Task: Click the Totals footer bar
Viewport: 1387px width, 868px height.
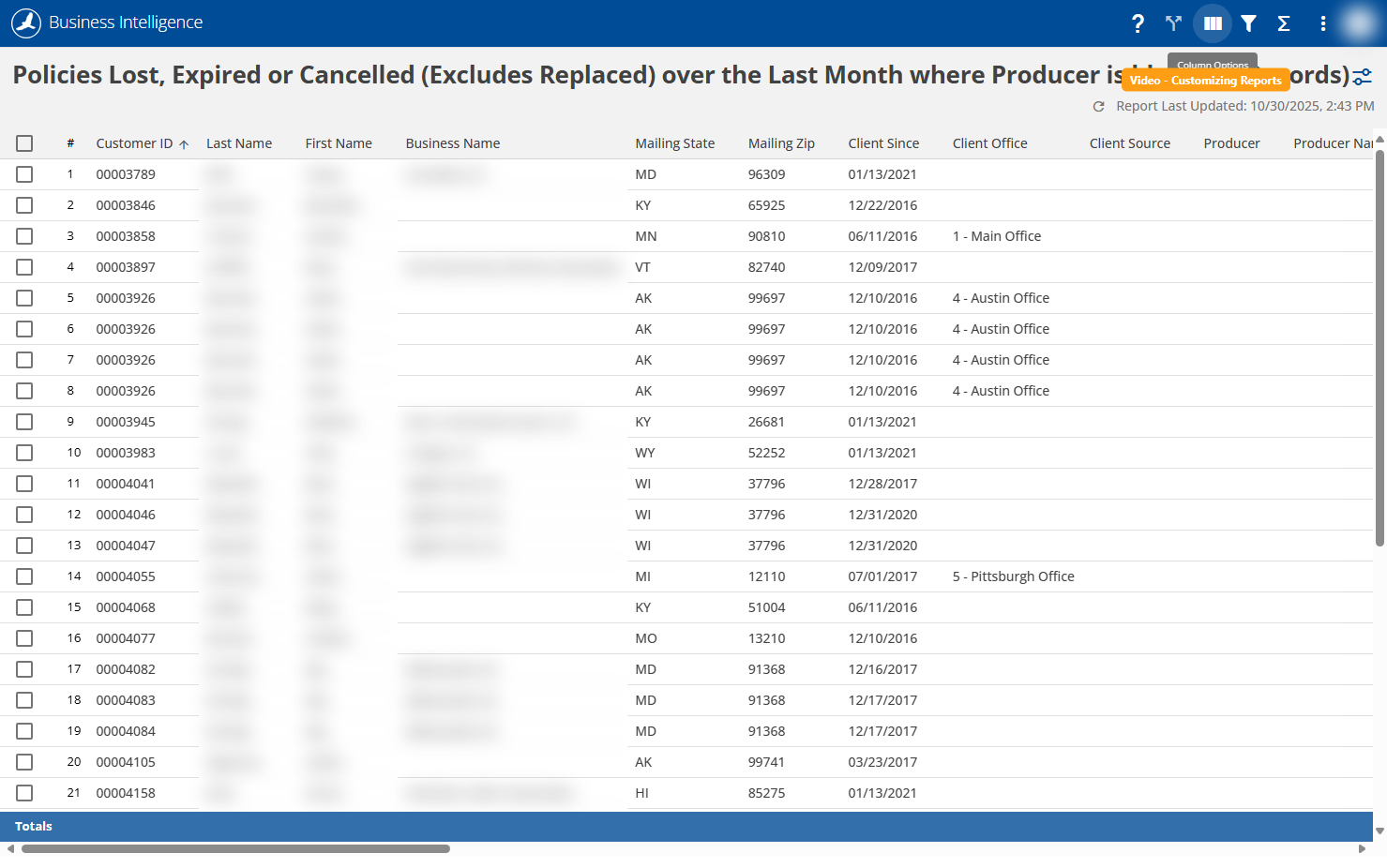Action: click(686, 827)
